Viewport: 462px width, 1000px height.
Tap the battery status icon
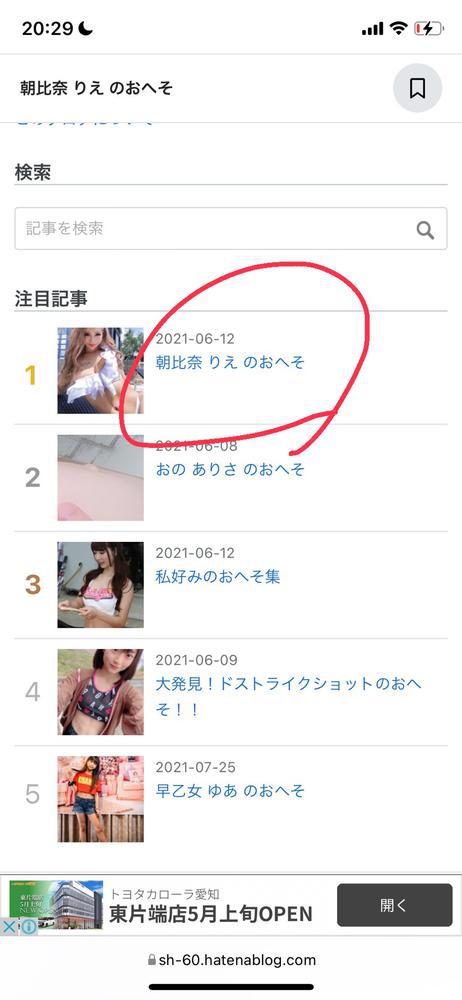428,29
